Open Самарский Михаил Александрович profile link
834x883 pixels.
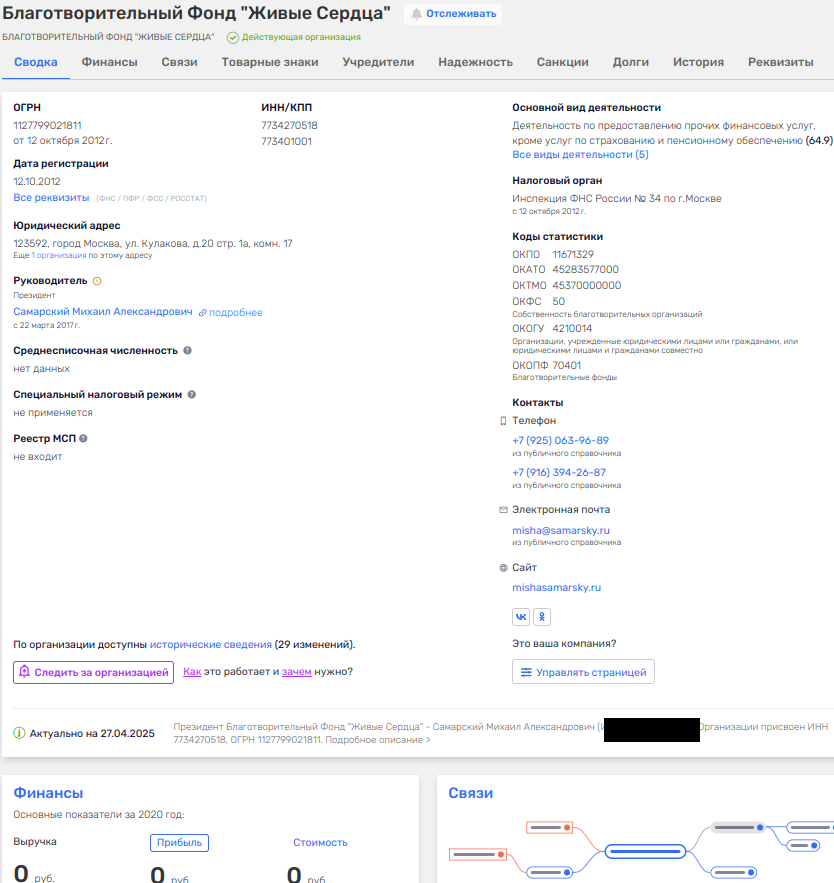(102, 311)
